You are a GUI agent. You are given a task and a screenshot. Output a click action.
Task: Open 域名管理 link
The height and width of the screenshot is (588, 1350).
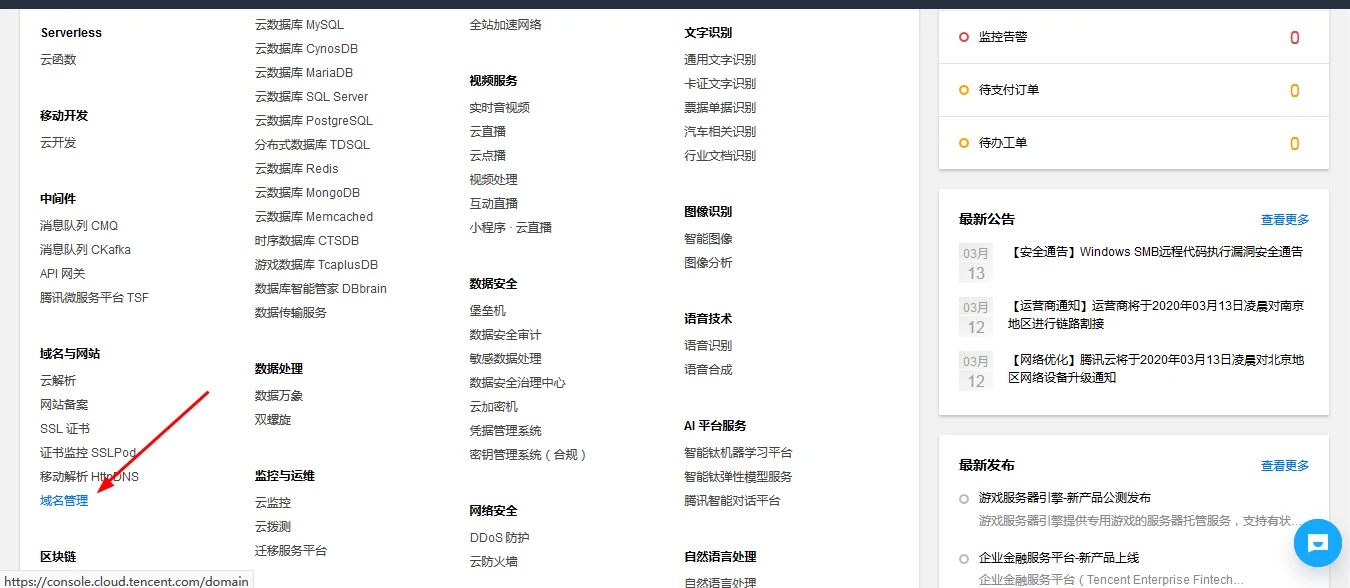click(x=64, y=501)
